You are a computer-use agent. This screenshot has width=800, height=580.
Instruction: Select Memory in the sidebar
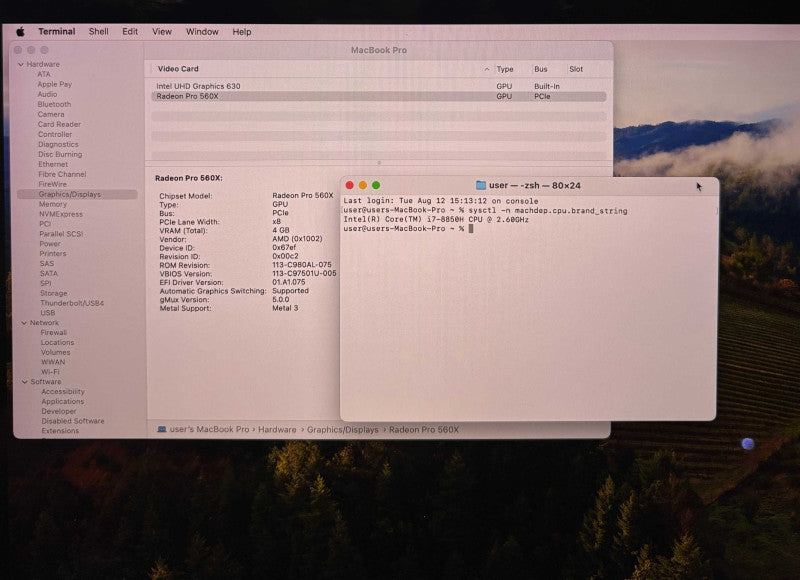point(53,204)
